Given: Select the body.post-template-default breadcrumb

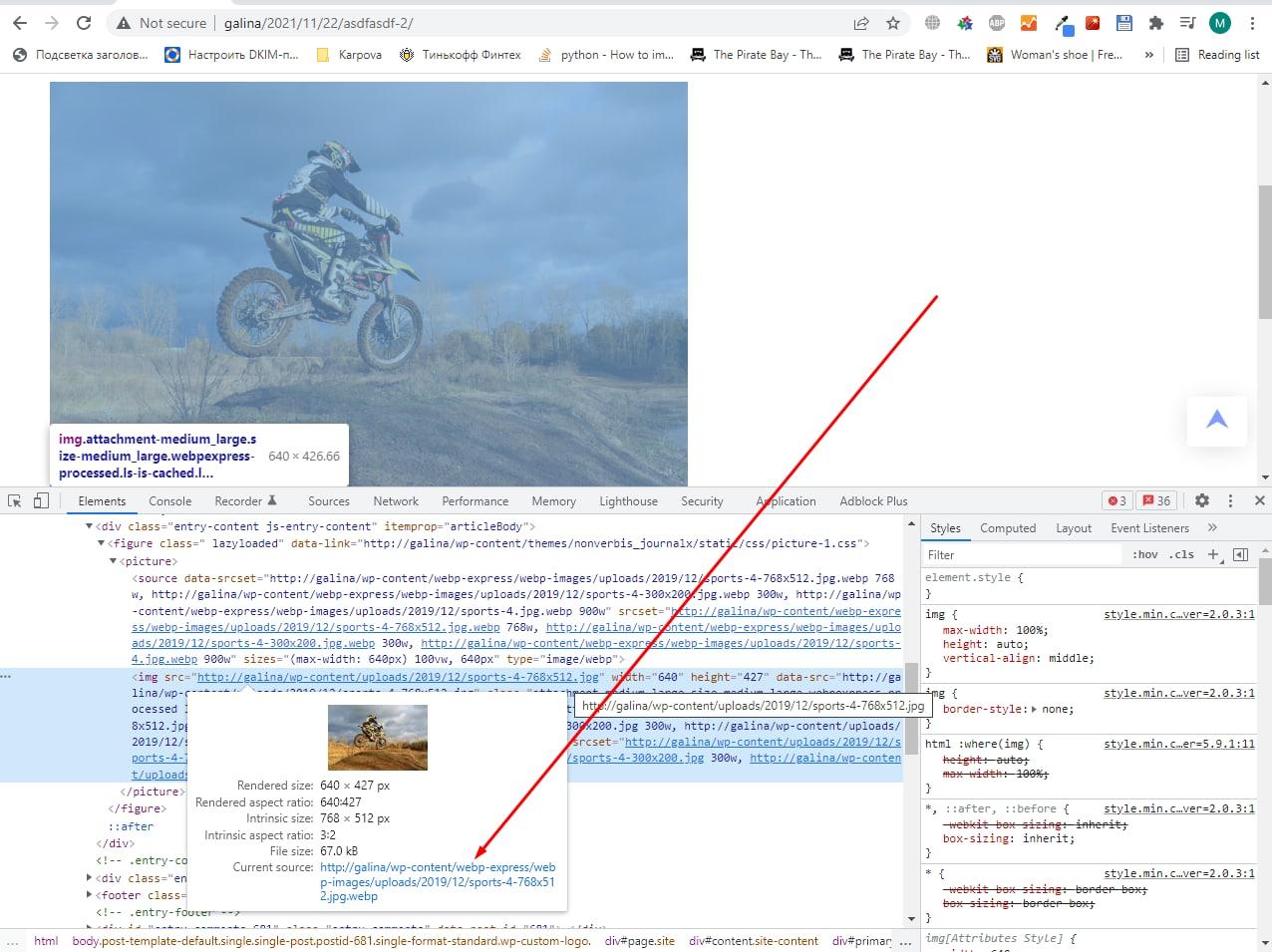Looking at the screenshot, I should pos(331,940).
